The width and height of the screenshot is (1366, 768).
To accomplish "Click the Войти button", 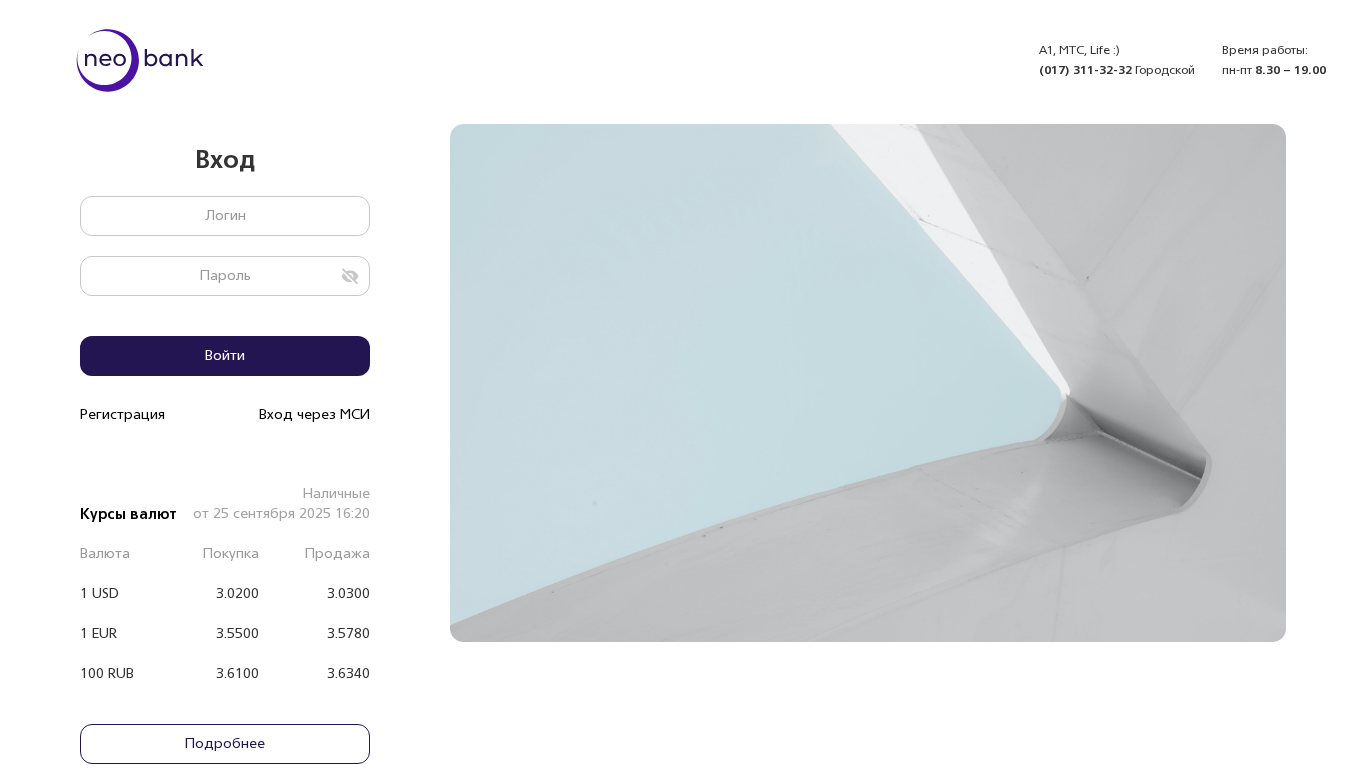I will 225,356.
